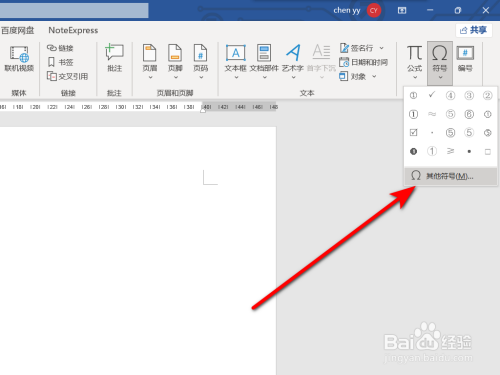Image resolution: width=500 pixels, height=375 pixels.
Task: Click the 链接 hyperlink button
Action: pyautogui.click(x=60, y=48)
